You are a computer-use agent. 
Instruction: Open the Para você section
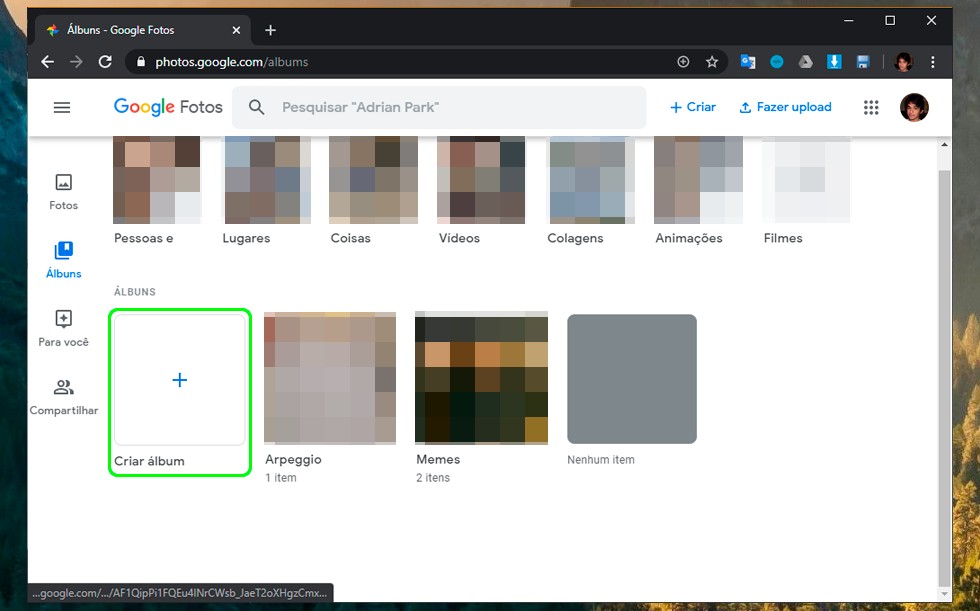coord(63,328)
